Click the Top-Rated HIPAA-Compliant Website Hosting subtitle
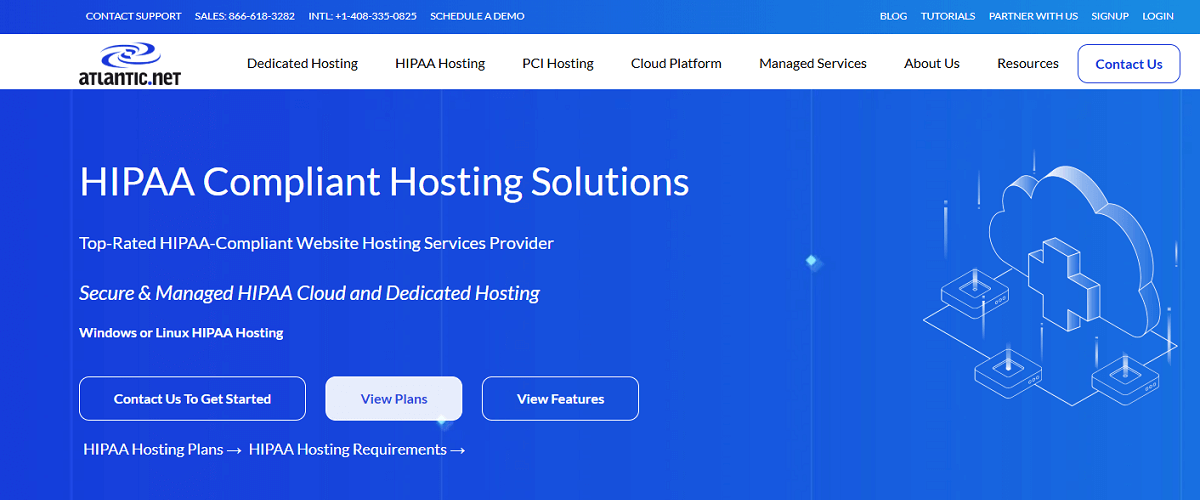 tap(316, 243)
